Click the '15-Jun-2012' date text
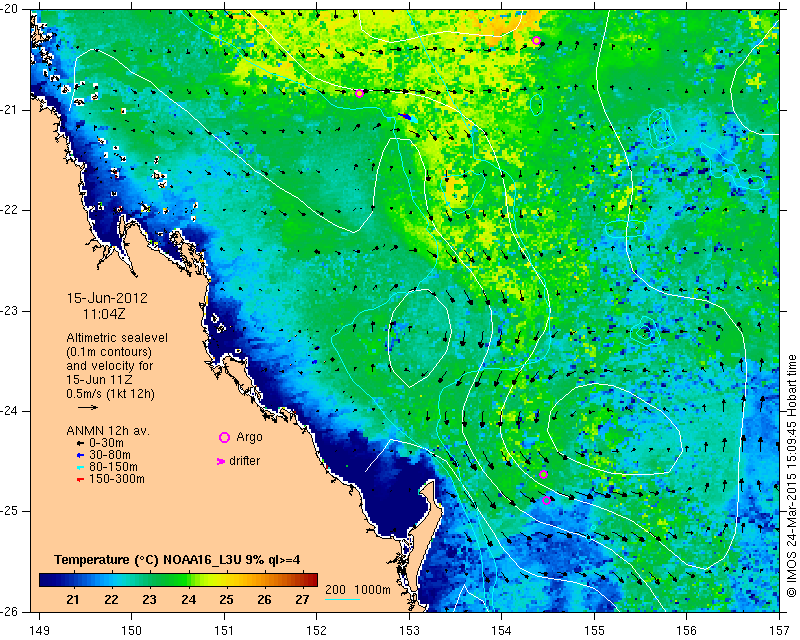800x640 pixels. click(x=107, y=298)
